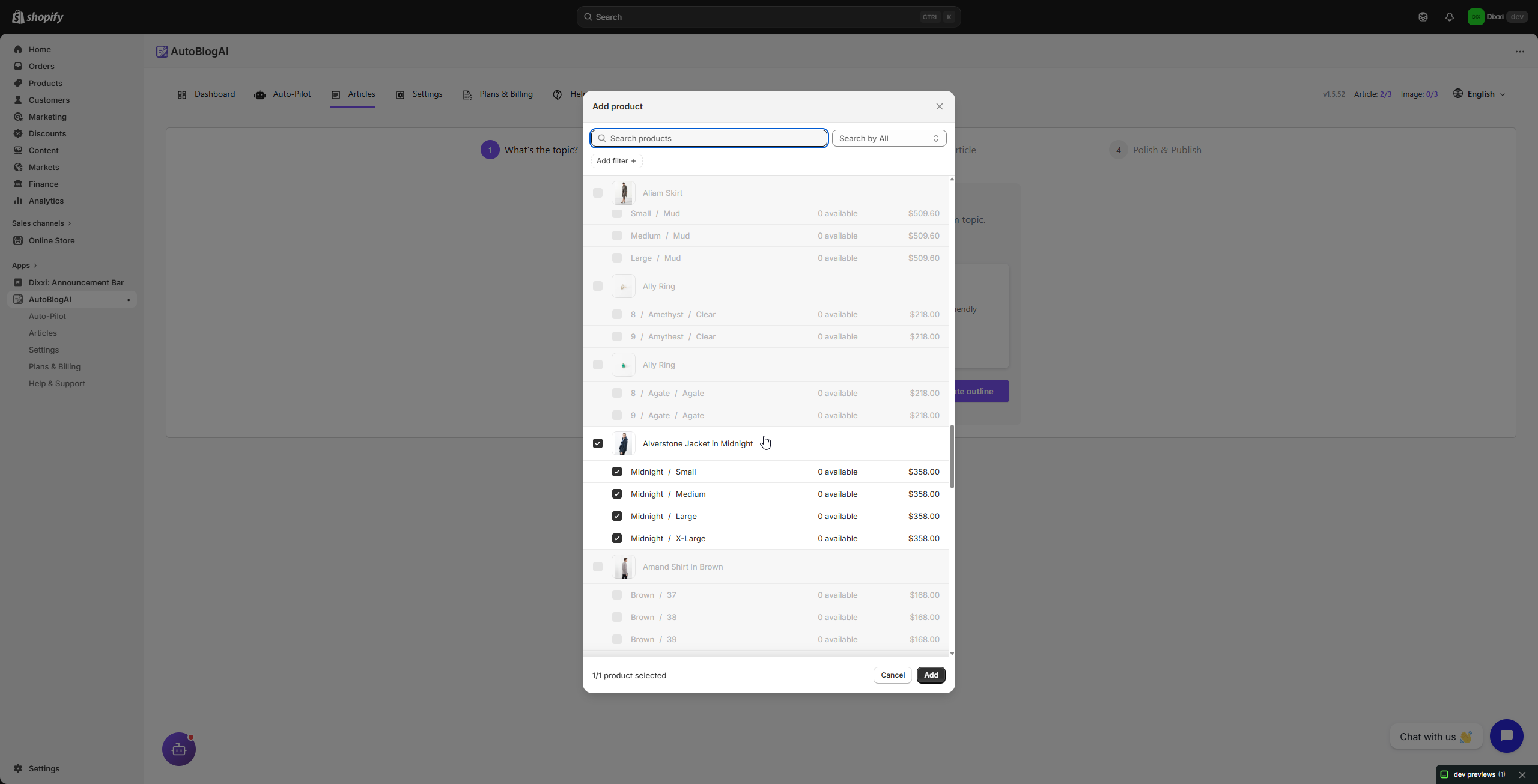Open the notifications bell icon

coord(1450,17)
